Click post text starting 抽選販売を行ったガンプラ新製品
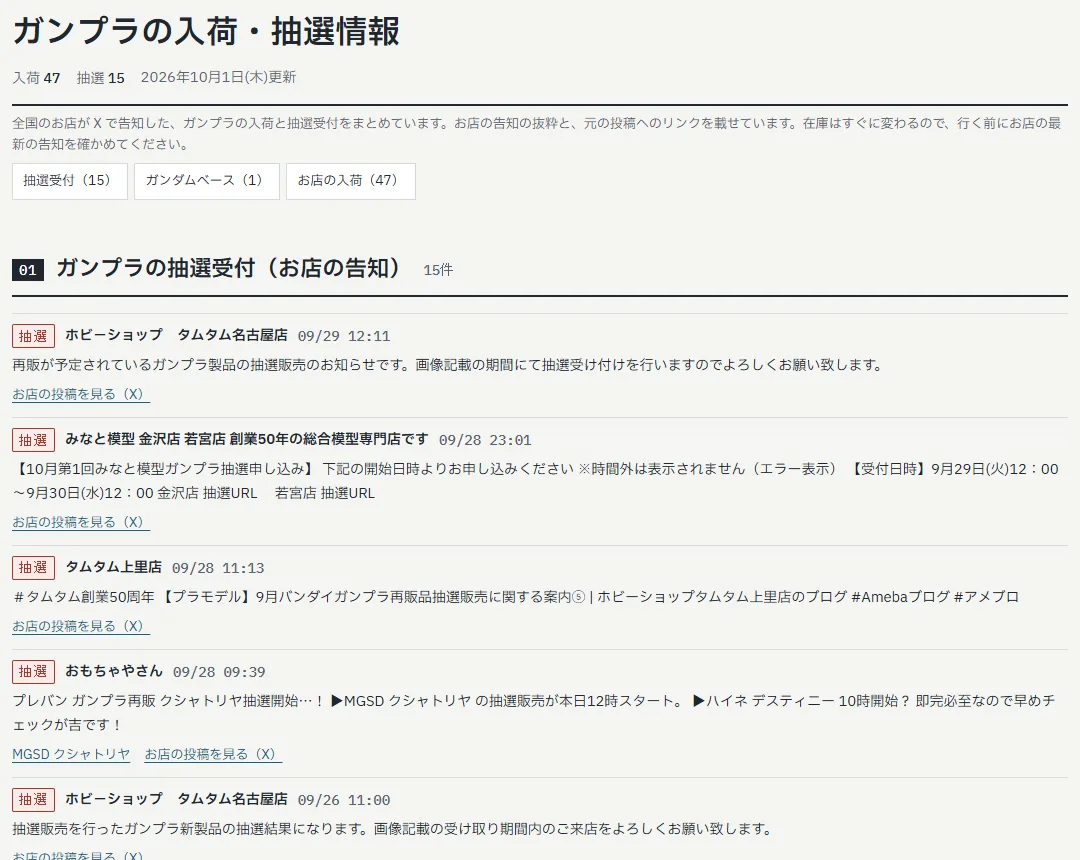Screen dimensions: 1080x860 click(394, 829)
